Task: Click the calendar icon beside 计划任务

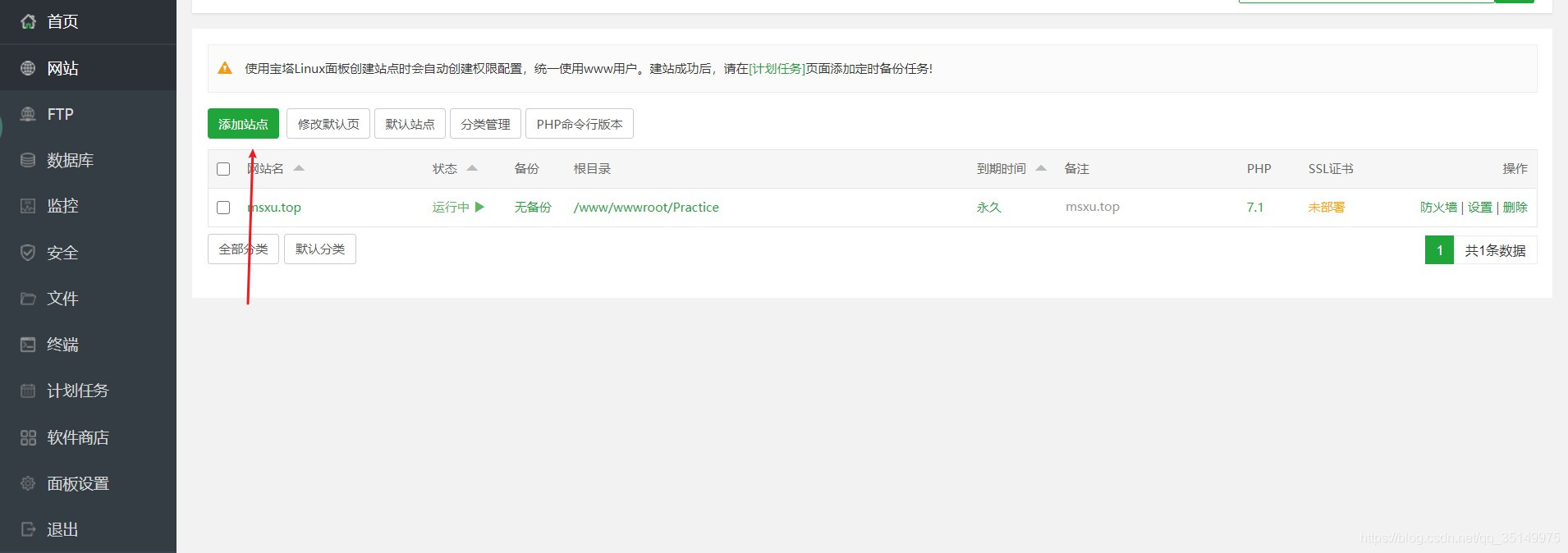Action: click(28, 391)
